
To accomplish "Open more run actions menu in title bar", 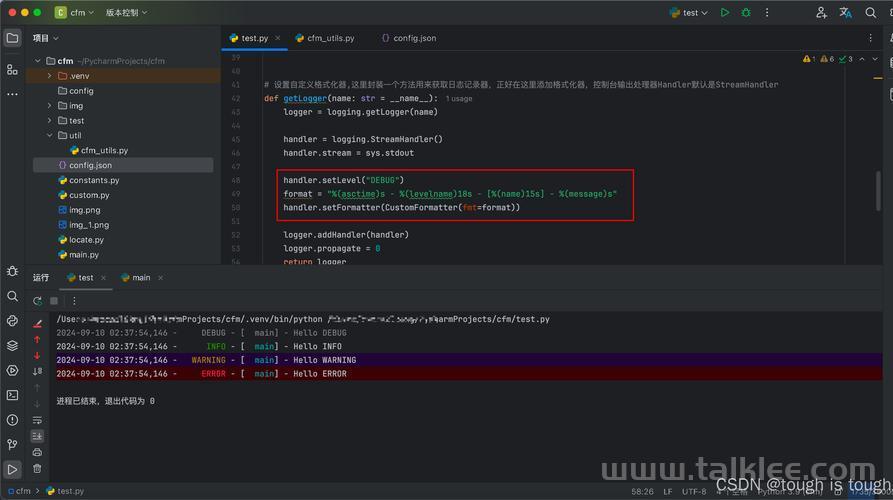I will click(x=767, y=13).
